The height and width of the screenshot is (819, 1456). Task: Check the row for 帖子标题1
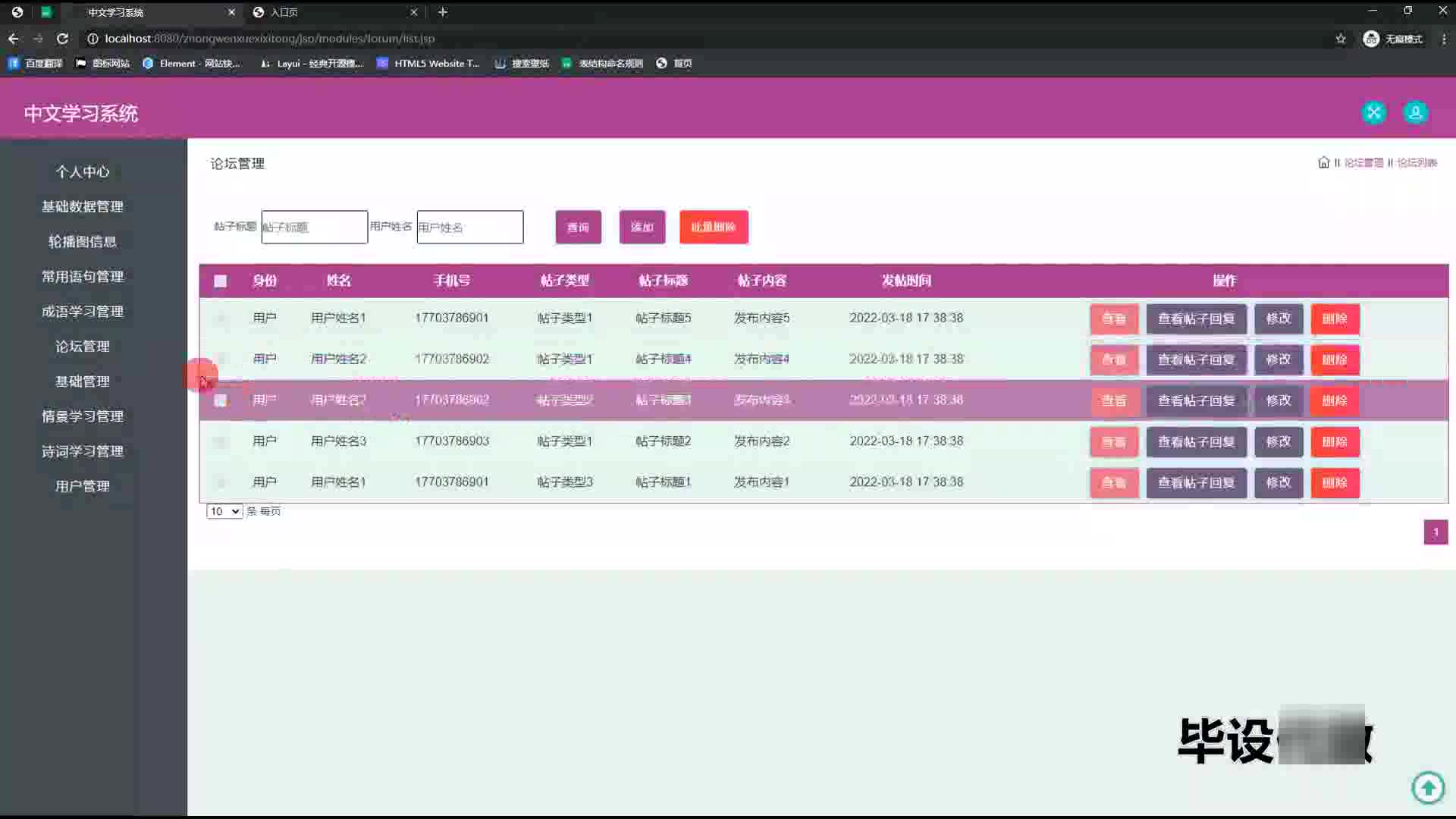220,482
